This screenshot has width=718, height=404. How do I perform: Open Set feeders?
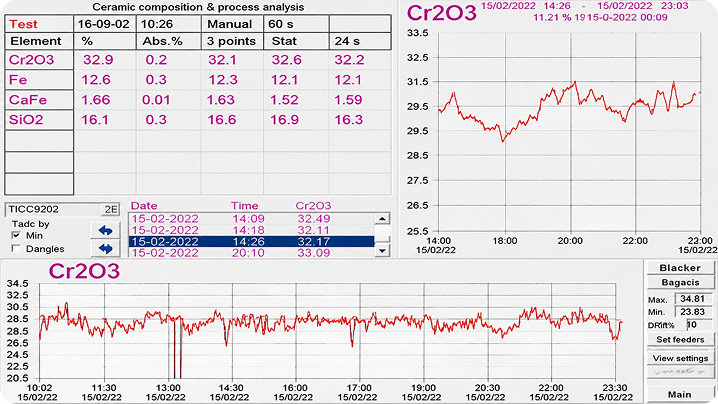tap(680, 339)
